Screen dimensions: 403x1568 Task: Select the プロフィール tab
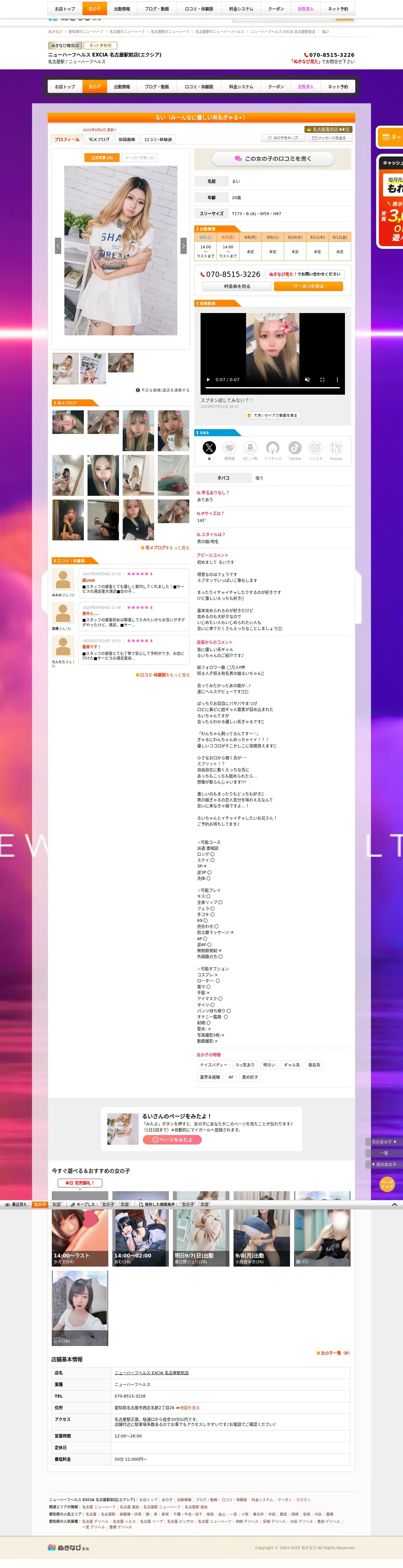click(x=67, y=139)
